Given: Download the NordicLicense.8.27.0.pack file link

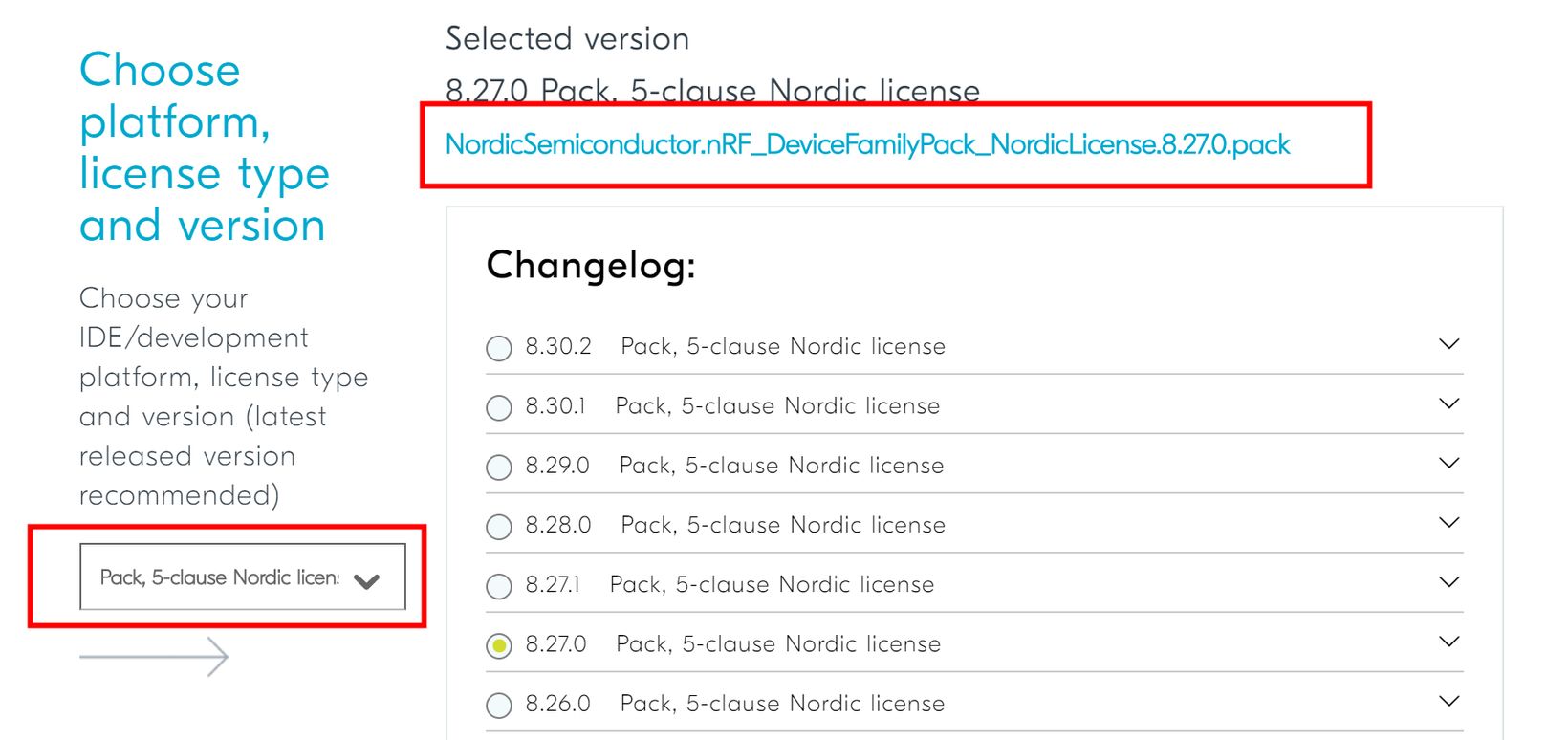Looking at the screenshot, I should 867,144.
